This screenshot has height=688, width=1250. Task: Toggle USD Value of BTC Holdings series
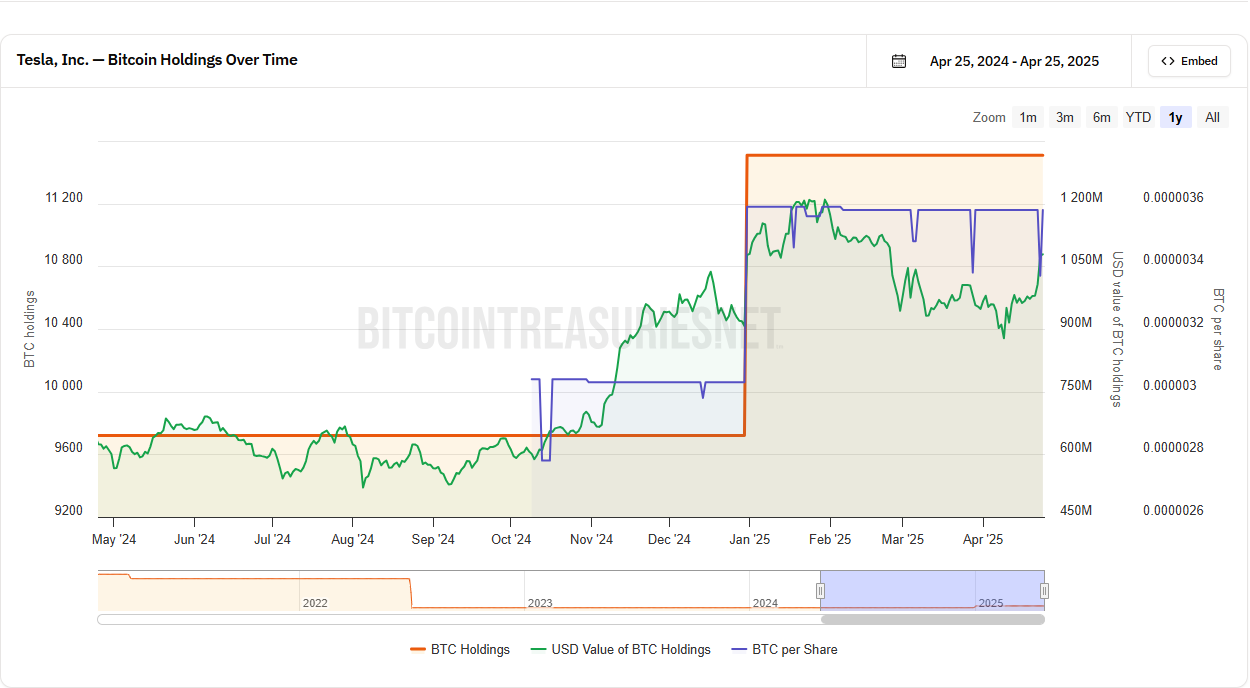[x=620, y=649]
